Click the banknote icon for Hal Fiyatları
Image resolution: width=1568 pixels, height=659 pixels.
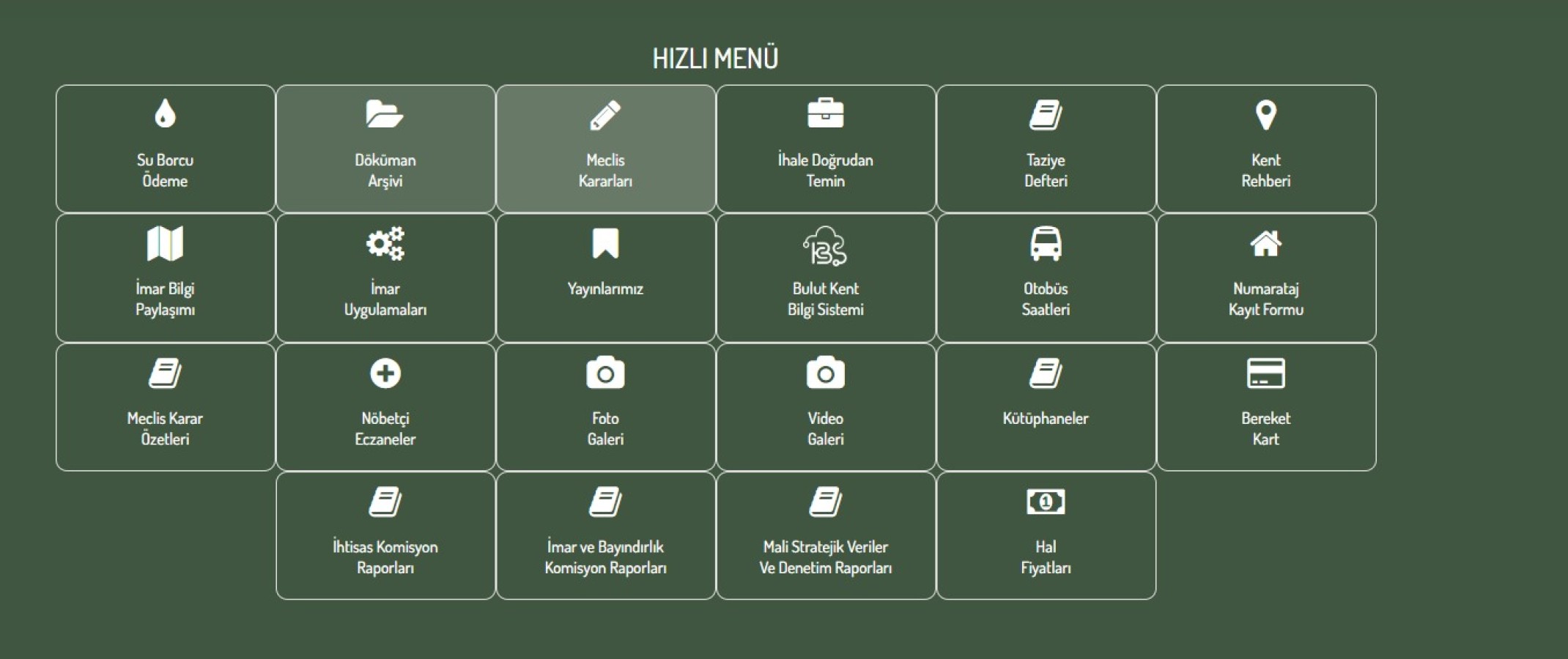coord(1046,502)
